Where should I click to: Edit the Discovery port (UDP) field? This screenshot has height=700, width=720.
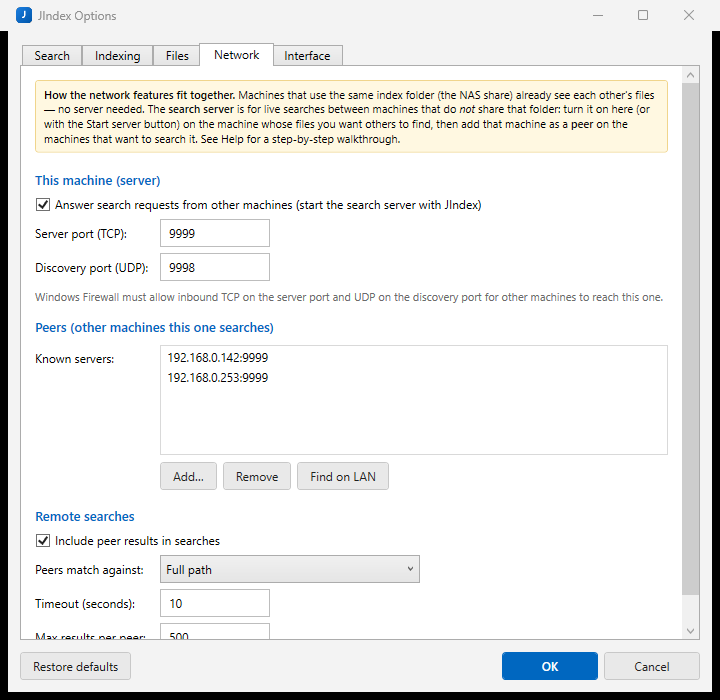(x=214, y=267)
